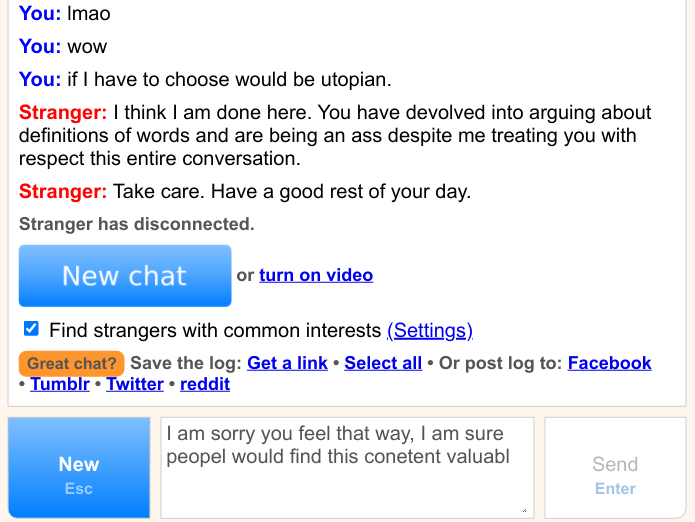Post the log to reddit
The image size is (695, 522).
coord(205,384)
